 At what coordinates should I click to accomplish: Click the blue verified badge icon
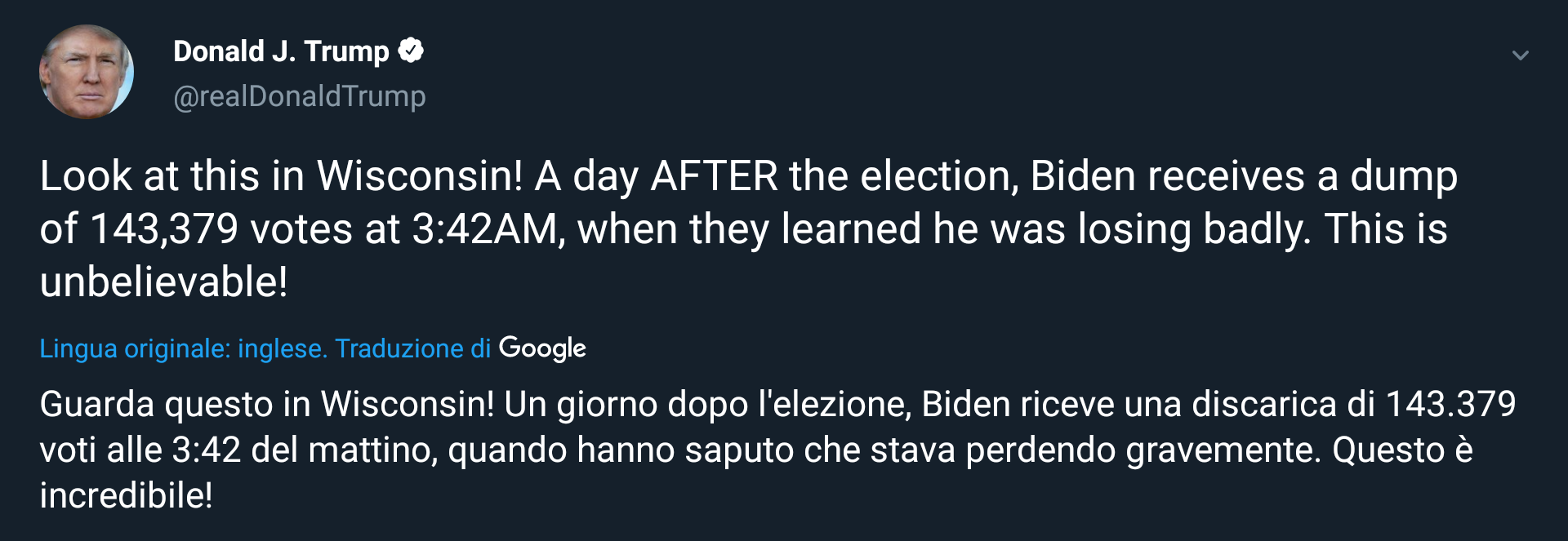click(411, 51)
